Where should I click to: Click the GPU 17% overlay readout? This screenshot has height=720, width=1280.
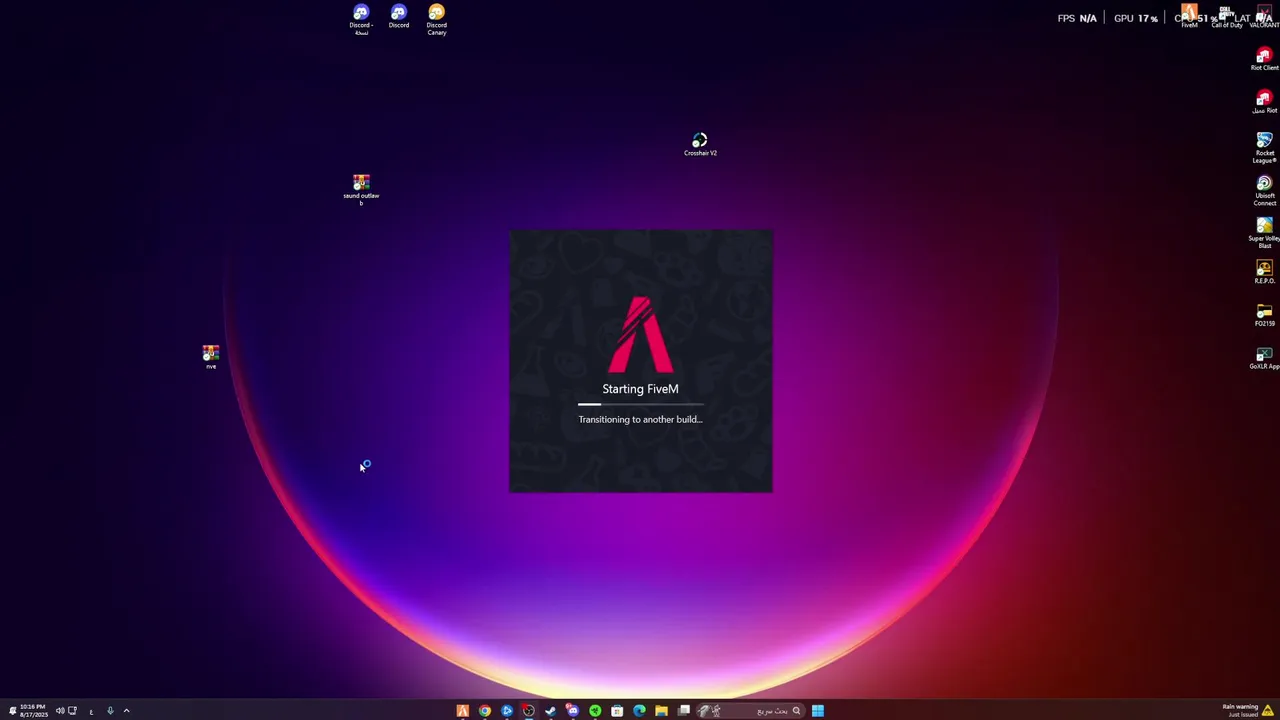(x=1136, y=18)
